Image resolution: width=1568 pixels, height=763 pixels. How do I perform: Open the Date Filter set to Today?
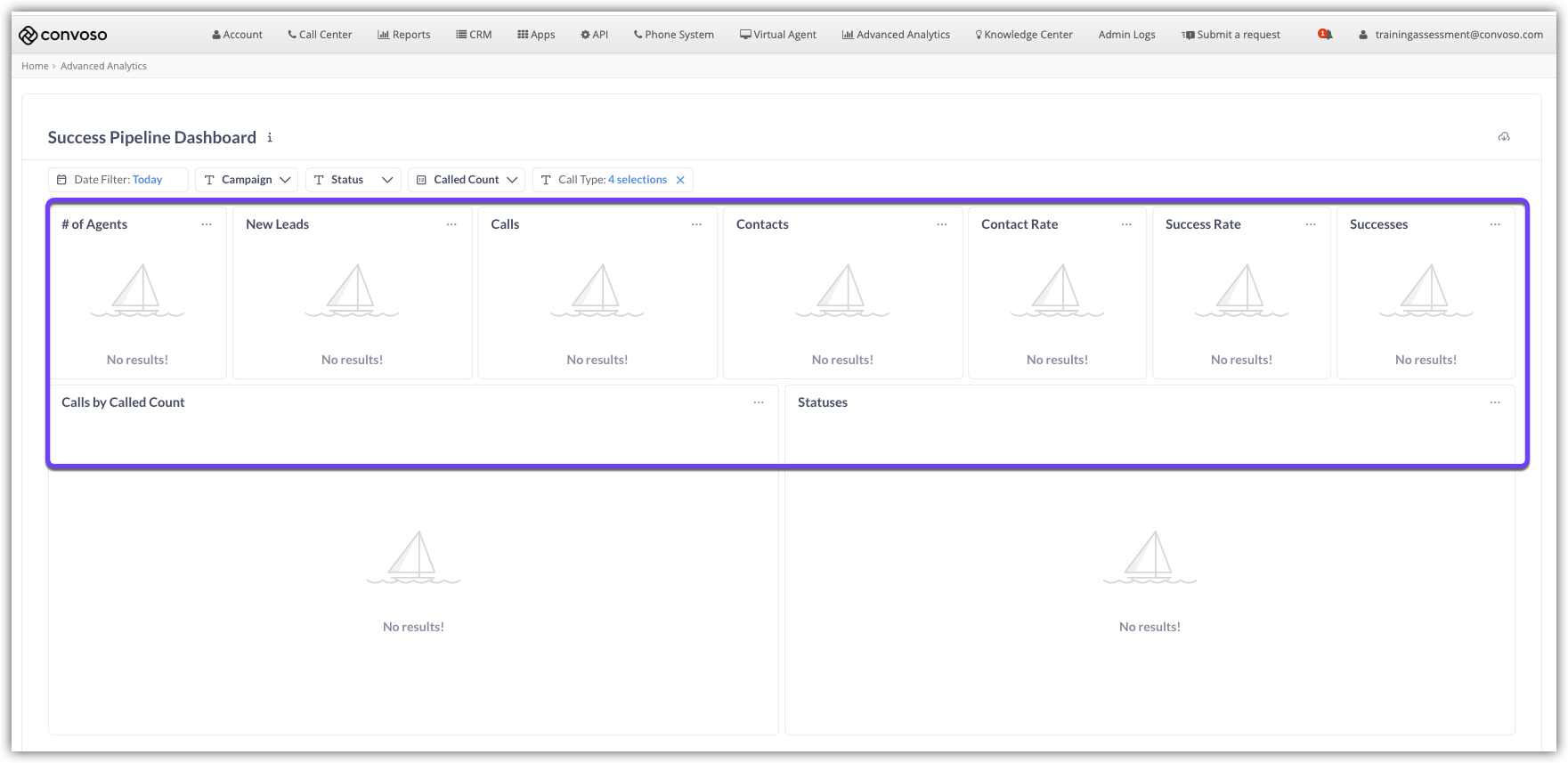(118, 180)
